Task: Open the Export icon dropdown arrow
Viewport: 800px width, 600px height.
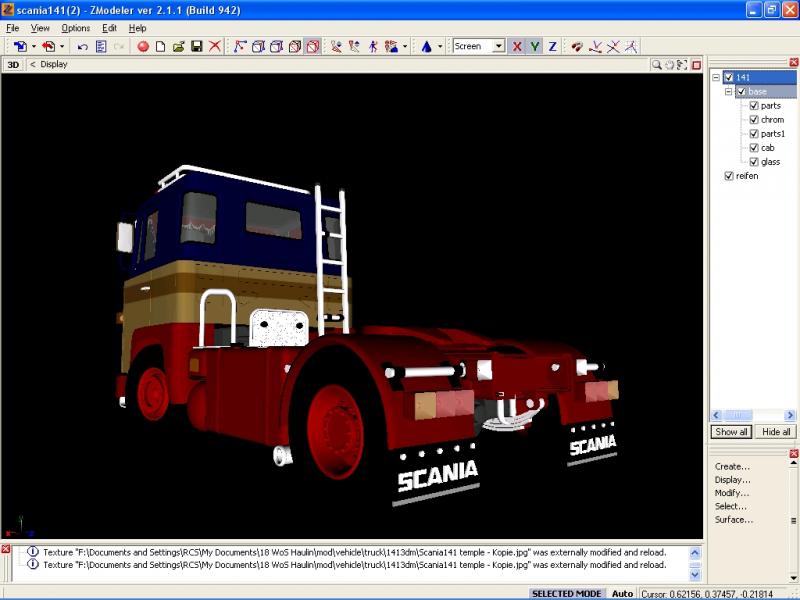Action: 62,47
